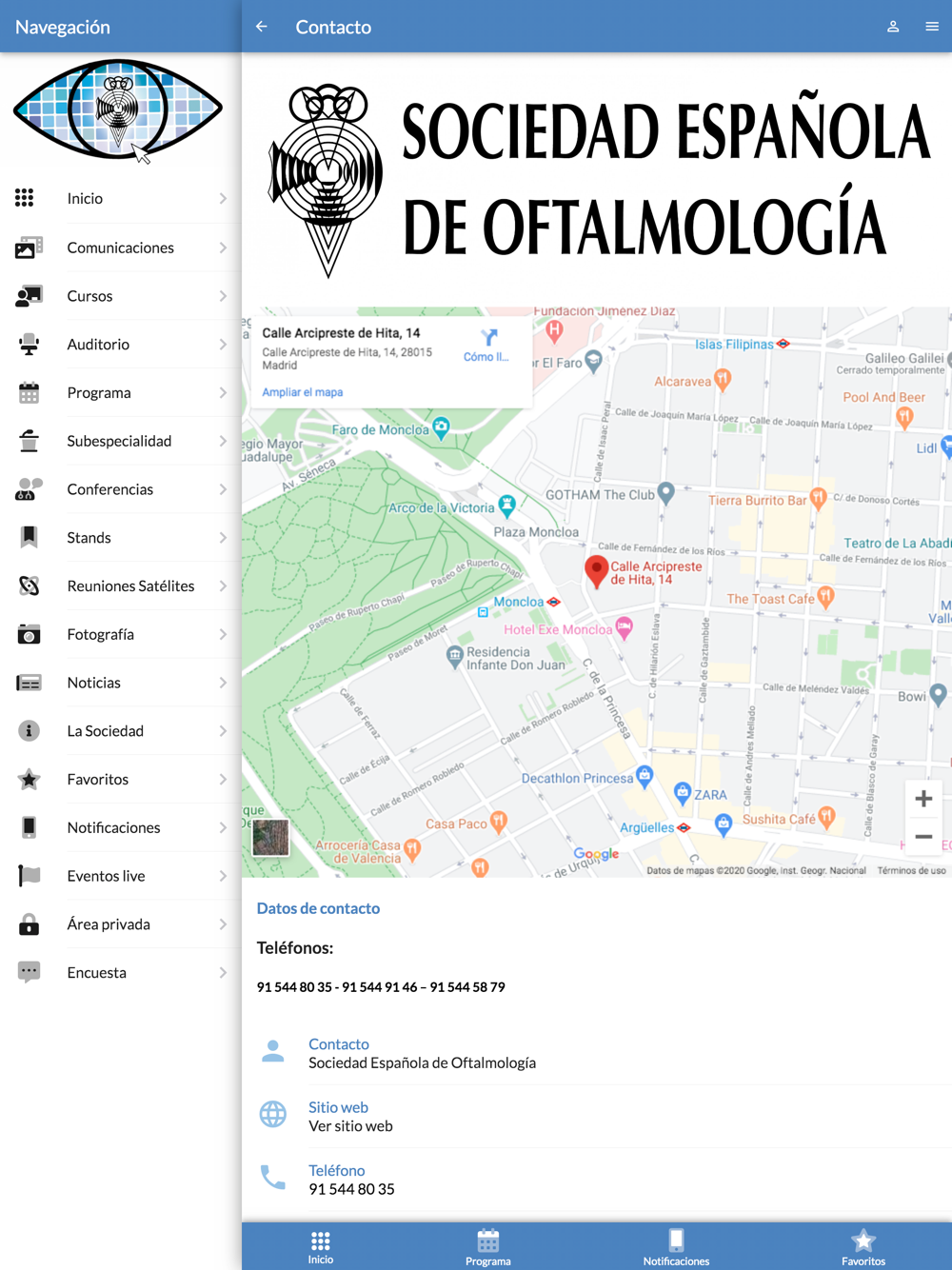This screenshot has width=952, height=1270.
Task: Call the Teléfono 91 544 80 35 entry
Action: point(597,1180)
